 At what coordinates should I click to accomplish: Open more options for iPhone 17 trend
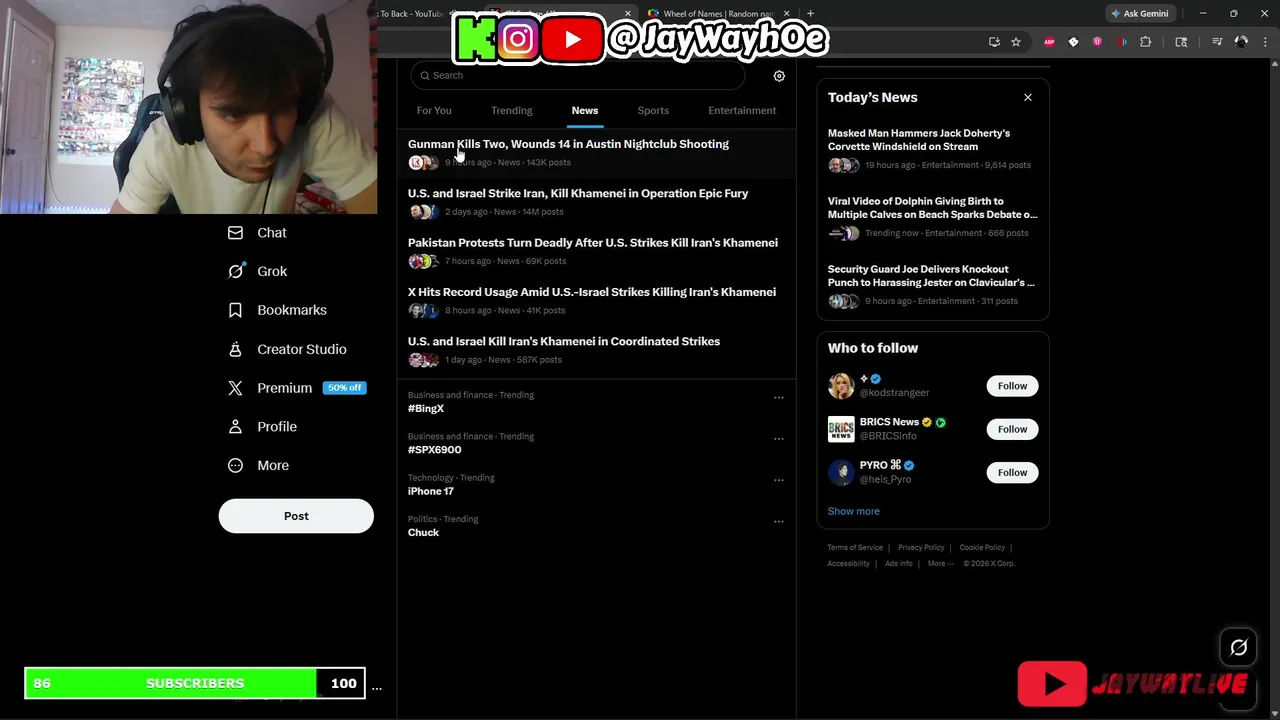778,480
